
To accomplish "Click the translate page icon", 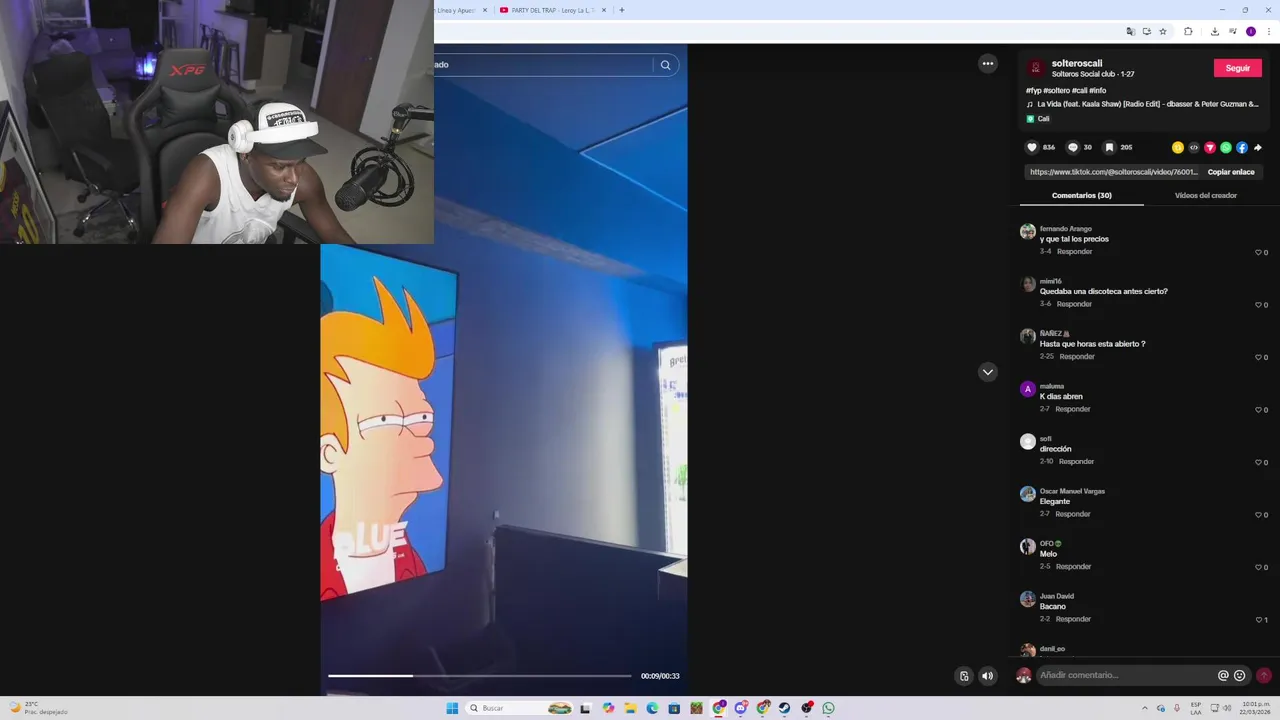I will 1131,31.
